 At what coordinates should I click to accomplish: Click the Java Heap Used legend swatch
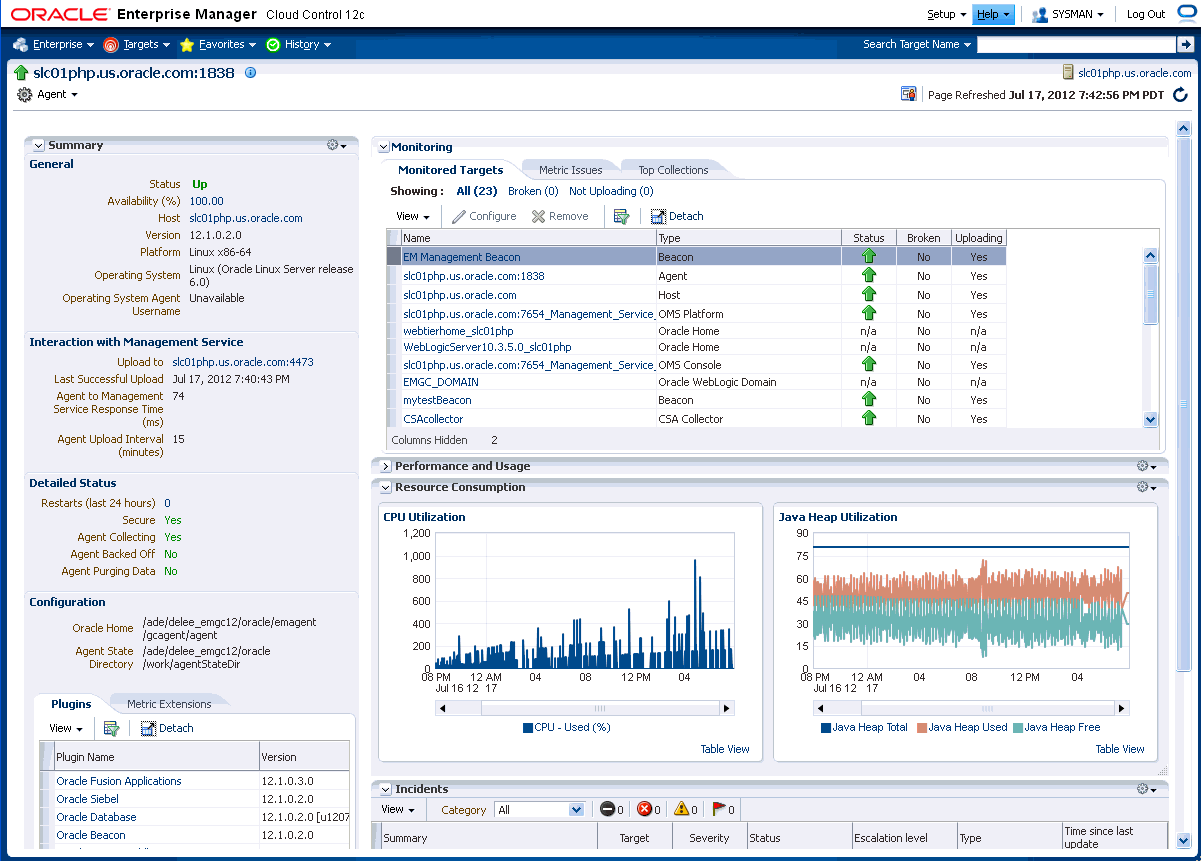pos(922,728)
